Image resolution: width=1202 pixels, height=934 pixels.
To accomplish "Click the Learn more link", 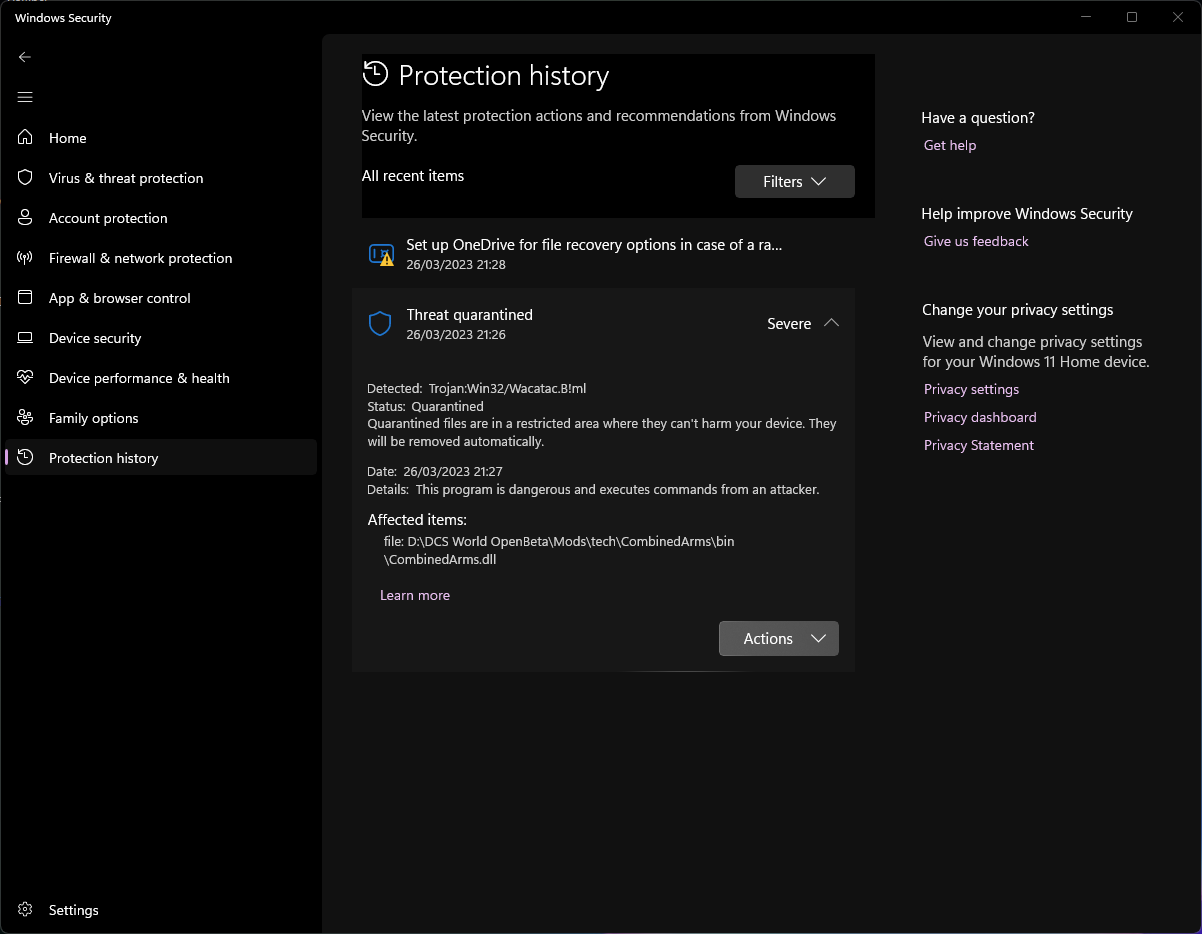I will pyautogui.click(x=415, y=595).
